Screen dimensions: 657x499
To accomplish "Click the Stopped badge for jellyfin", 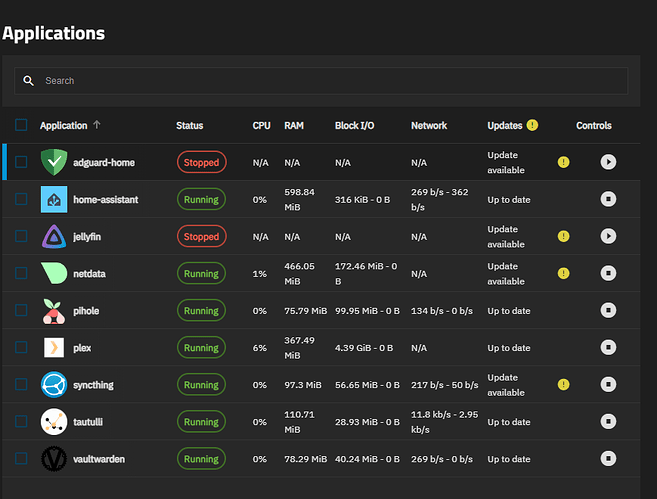I will pyautogui.click(x=202, y=236).
